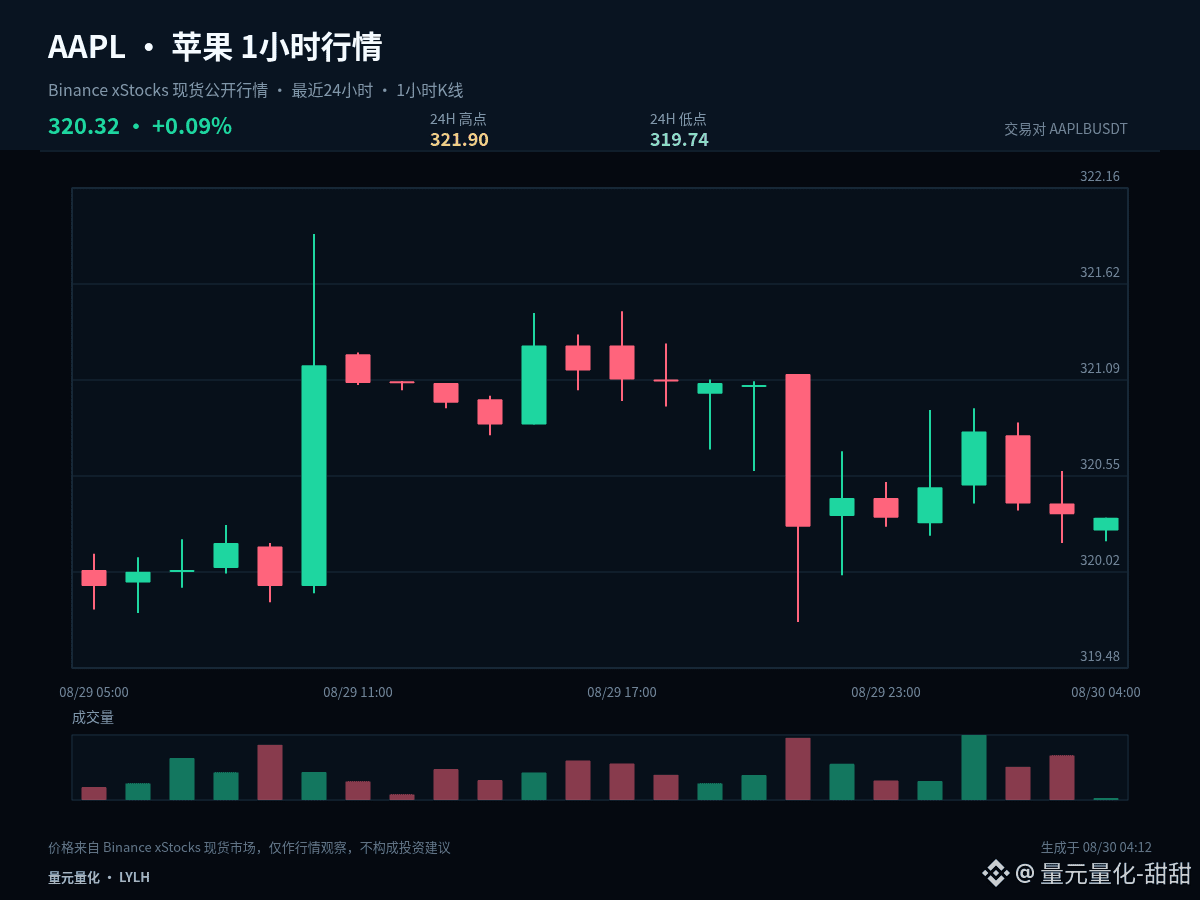
Task: Select the largest red candlestick body
Action: (x=798, y=450)
